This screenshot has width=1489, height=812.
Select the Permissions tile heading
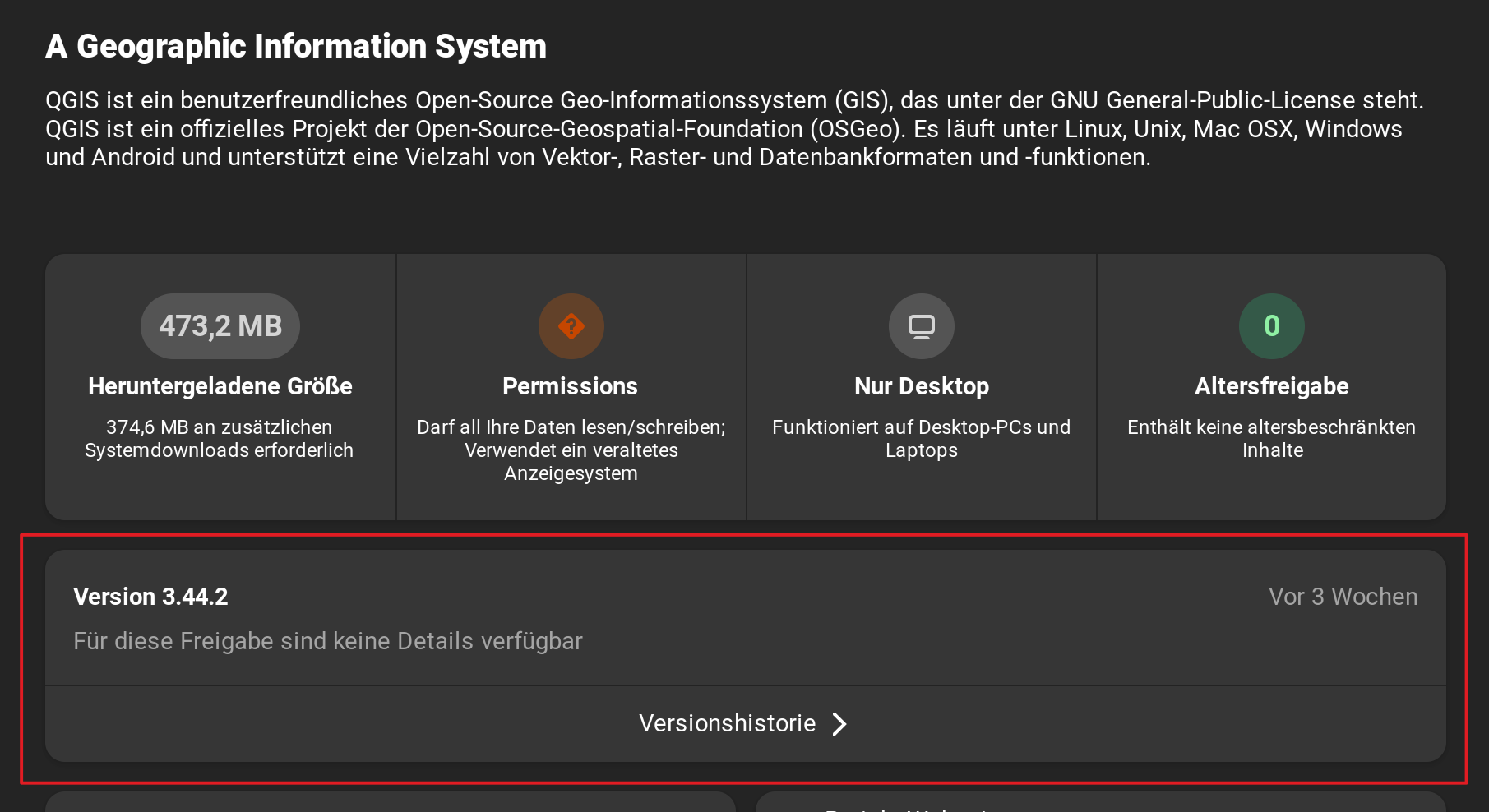[x=570, y=386]
